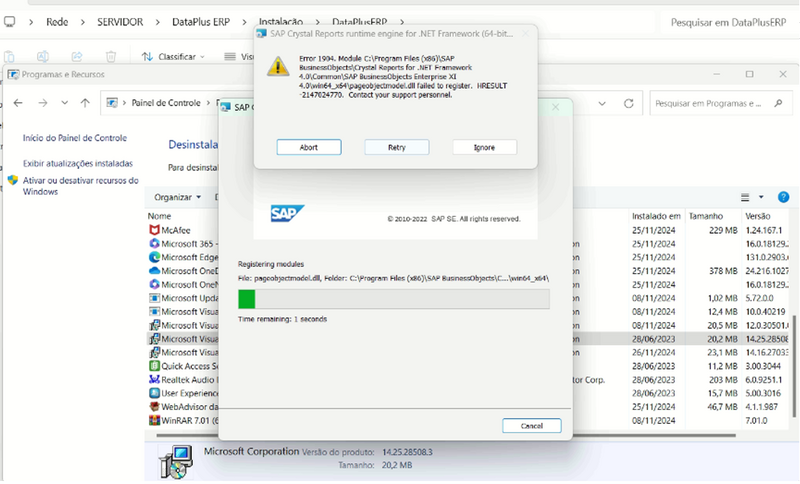The width and height of the screenshot is (800, 484).
Task: Refresh the Programas e Recursos window
Action: click(629, 104)
